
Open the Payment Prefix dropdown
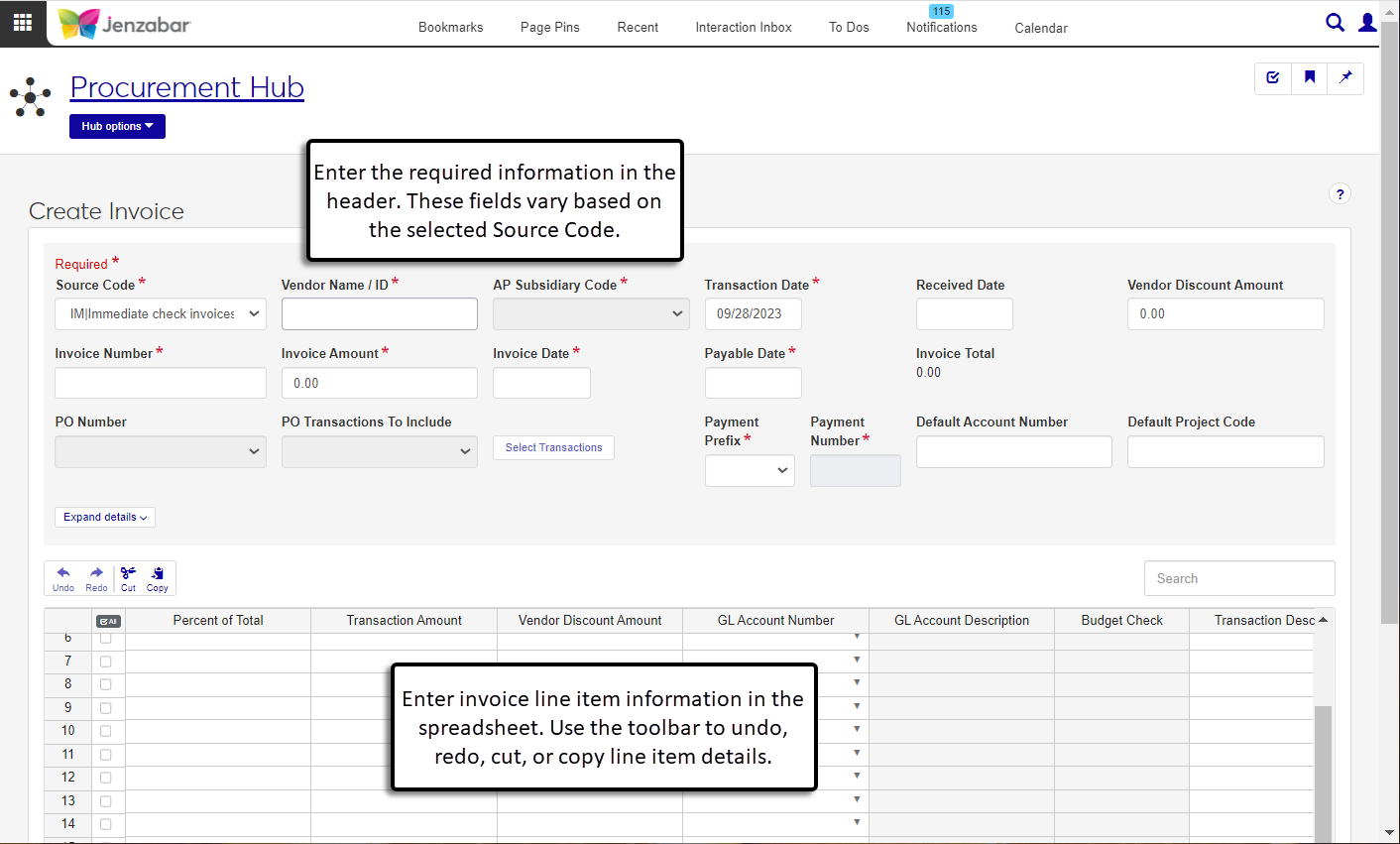click(x=750, y=470)
